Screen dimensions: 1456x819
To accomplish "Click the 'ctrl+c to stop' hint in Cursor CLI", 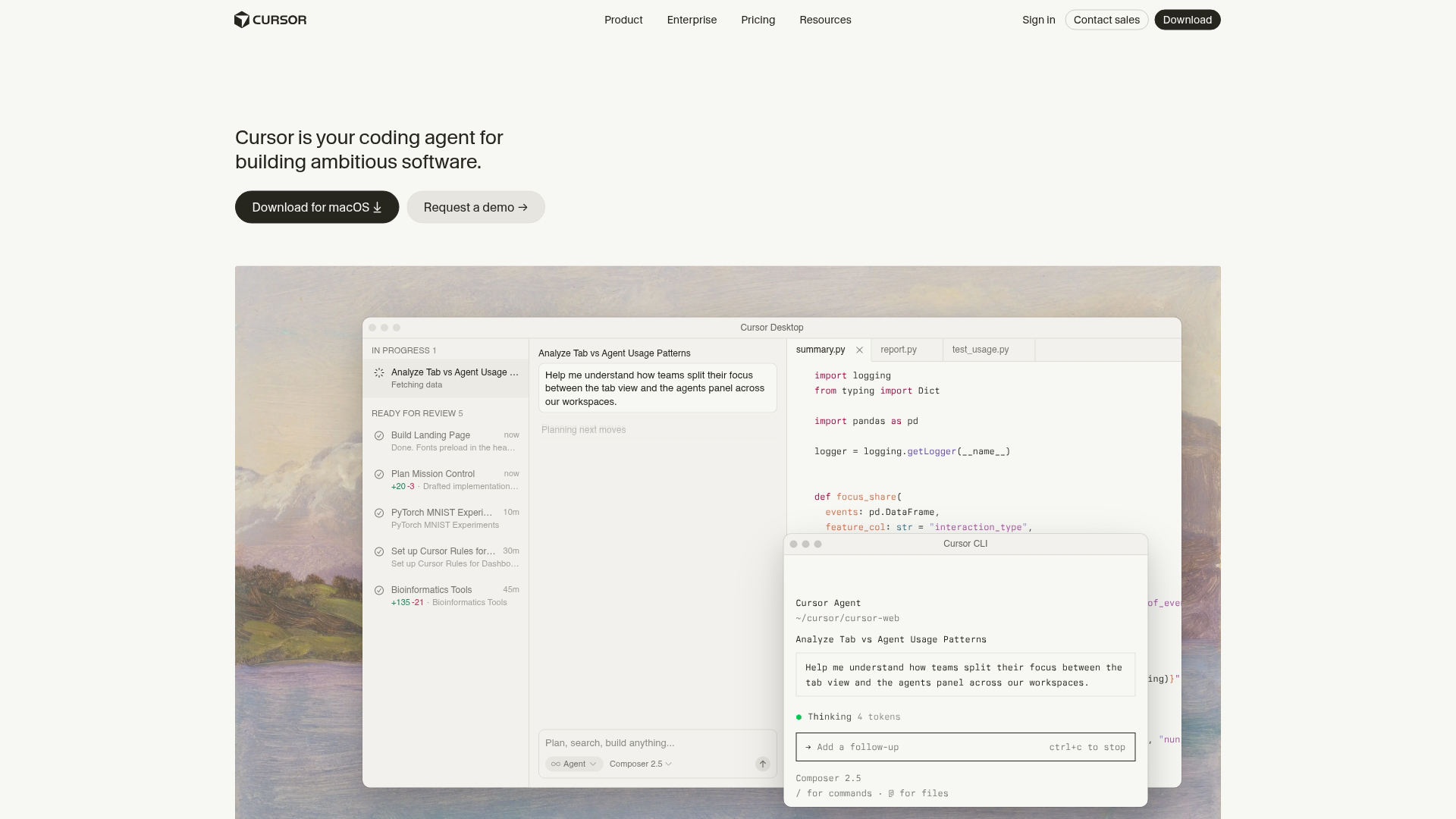I will pyautogui.click(x=1087, y=747).
